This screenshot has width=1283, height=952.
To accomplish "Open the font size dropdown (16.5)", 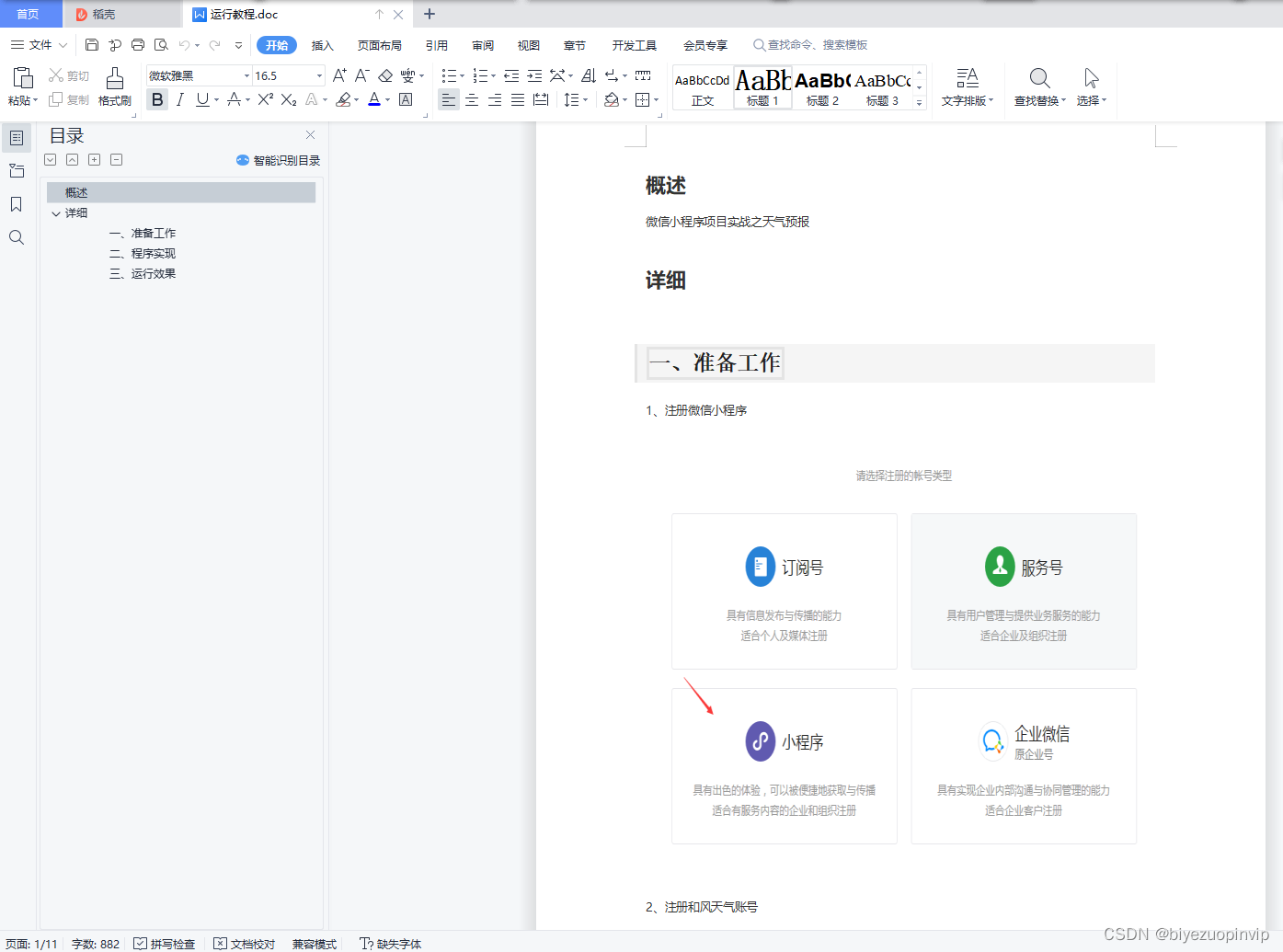I will tap(319, 75).
